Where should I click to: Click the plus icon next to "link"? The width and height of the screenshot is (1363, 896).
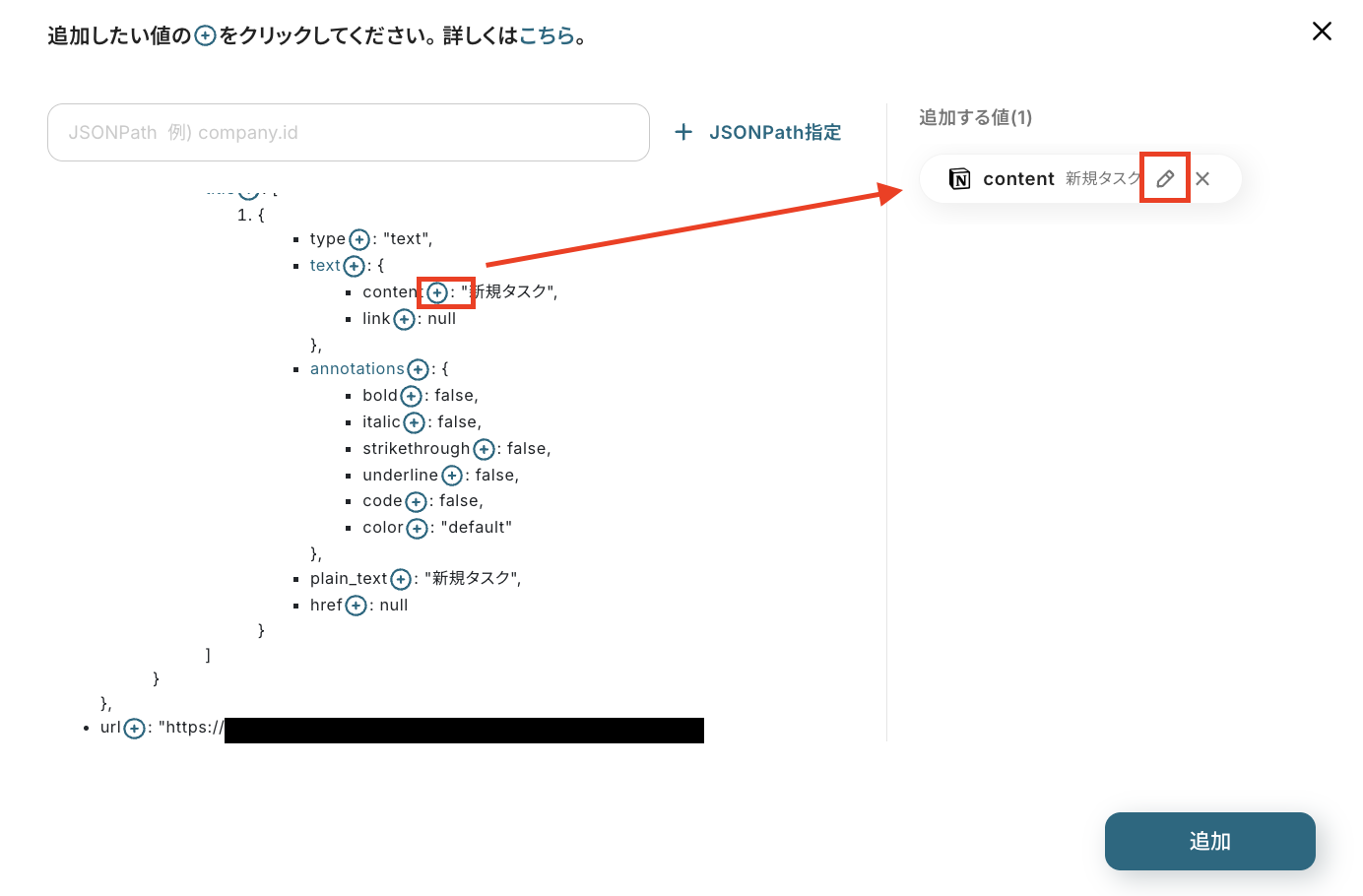click(404, 320)
